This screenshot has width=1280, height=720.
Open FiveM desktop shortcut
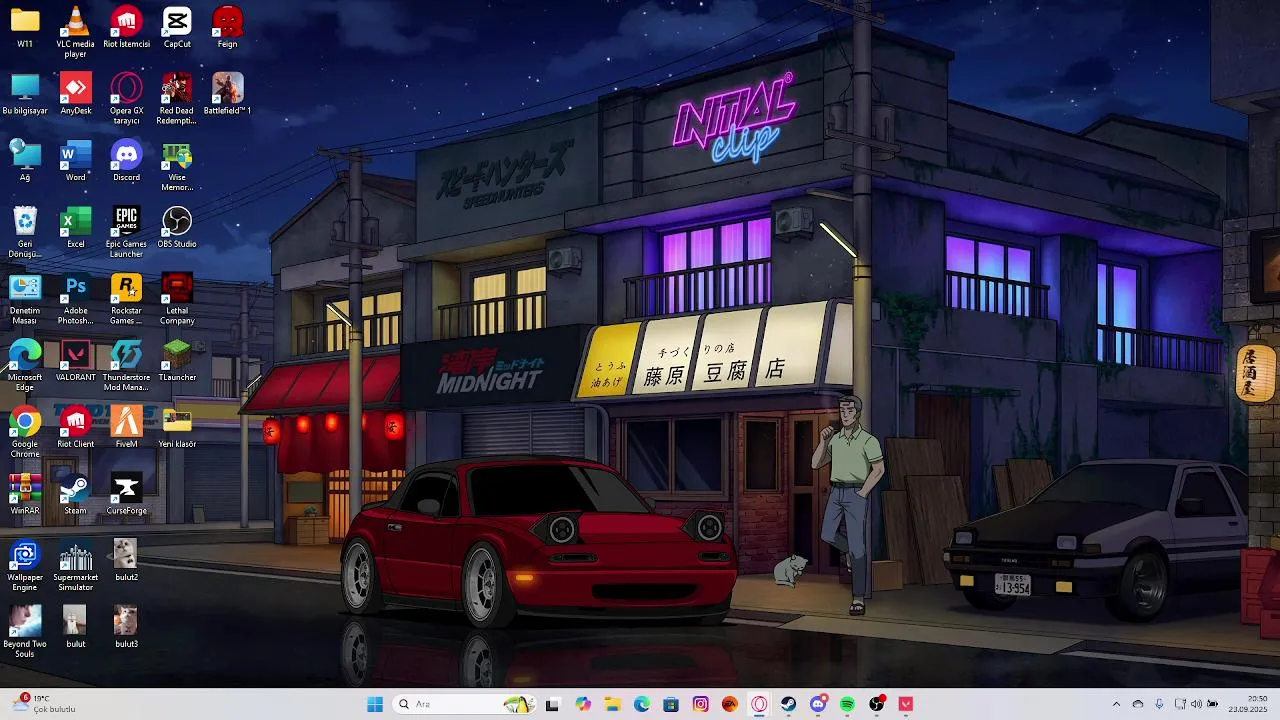pyautogui.click(x=126, y=427)
